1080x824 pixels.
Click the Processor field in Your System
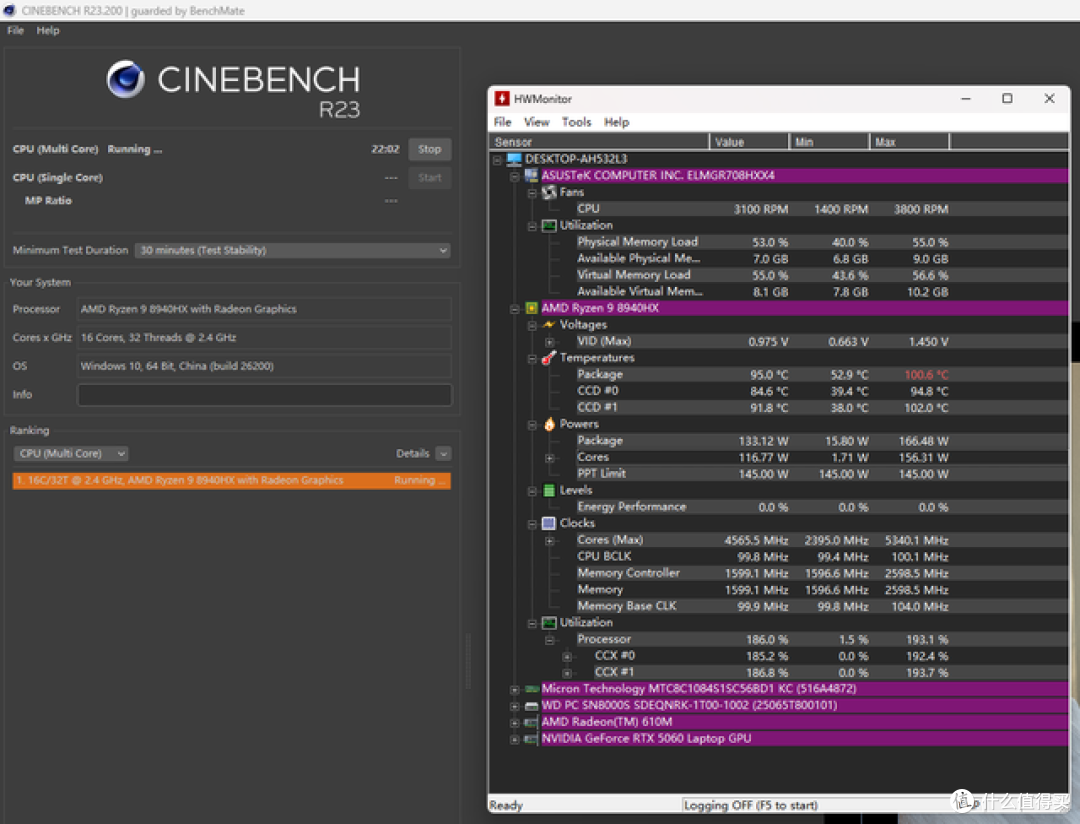264,309
